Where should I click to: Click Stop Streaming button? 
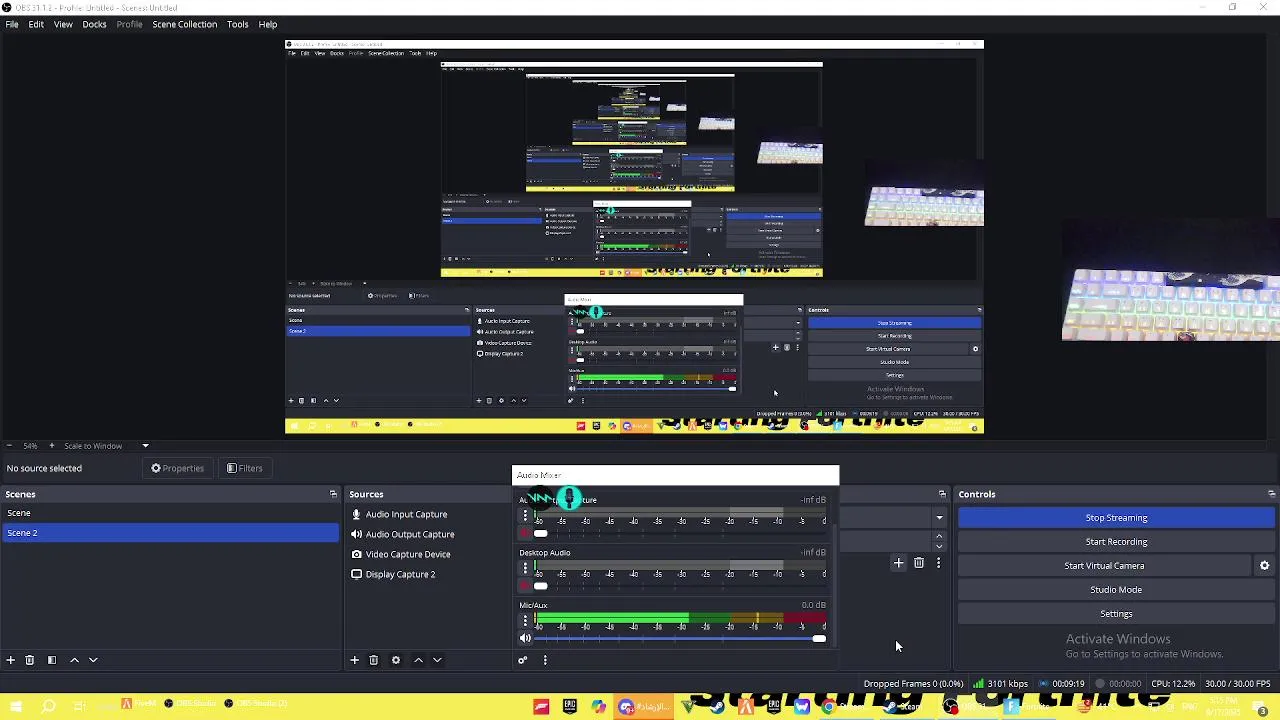pos(1116,518)
